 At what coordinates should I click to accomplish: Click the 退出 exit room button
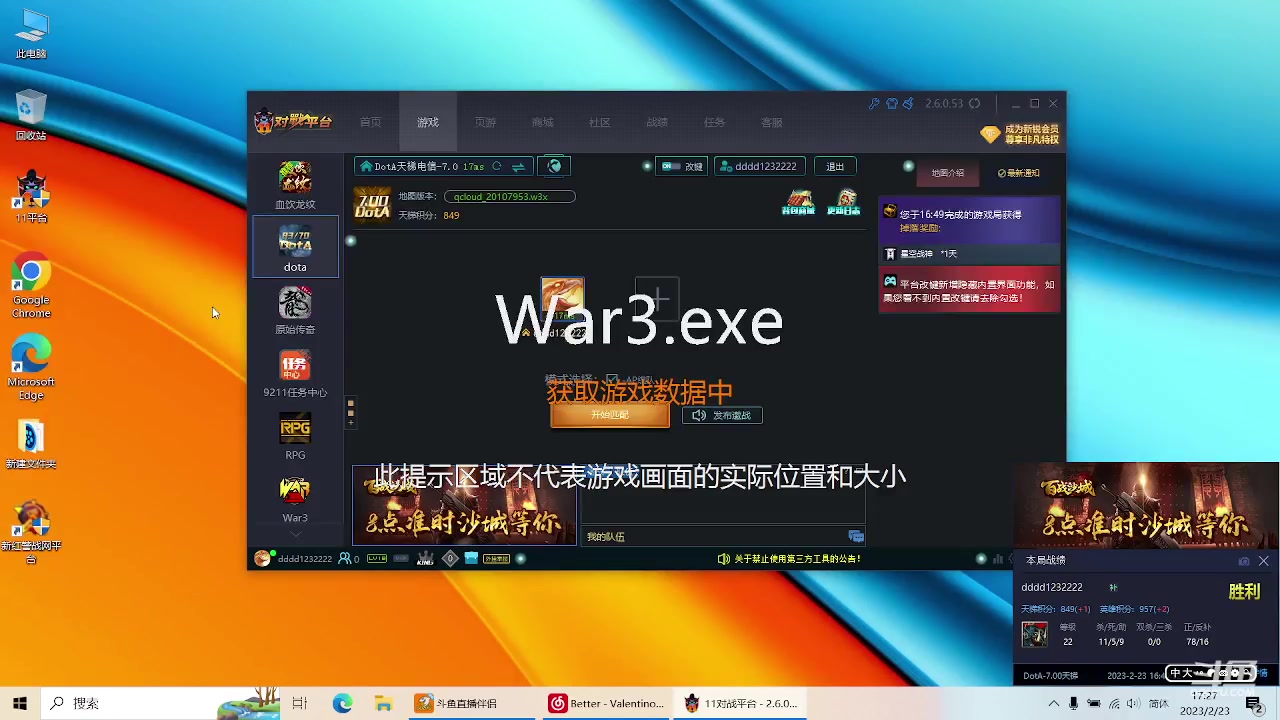pyautogui.click(x=835, y=166)
